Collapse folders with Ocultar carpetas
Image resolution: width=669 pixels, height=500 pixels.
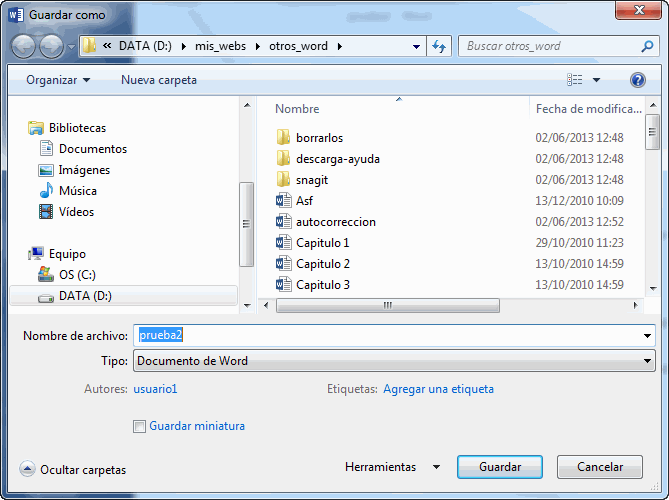(x=74, y=469)
